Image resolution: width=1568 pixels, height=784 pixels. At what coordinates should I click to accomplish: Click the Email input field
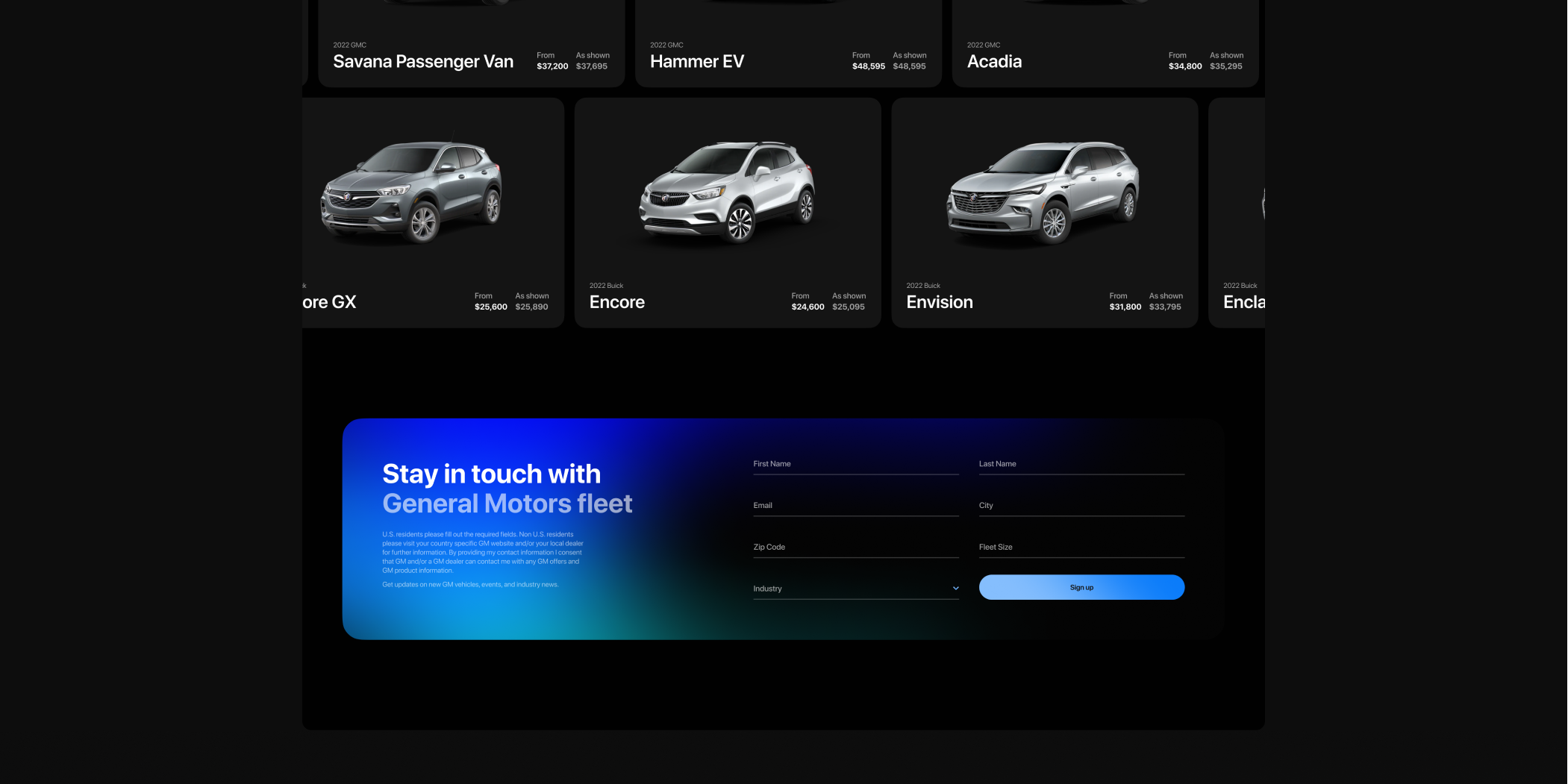pyautogui.click(x=856, y=506)
